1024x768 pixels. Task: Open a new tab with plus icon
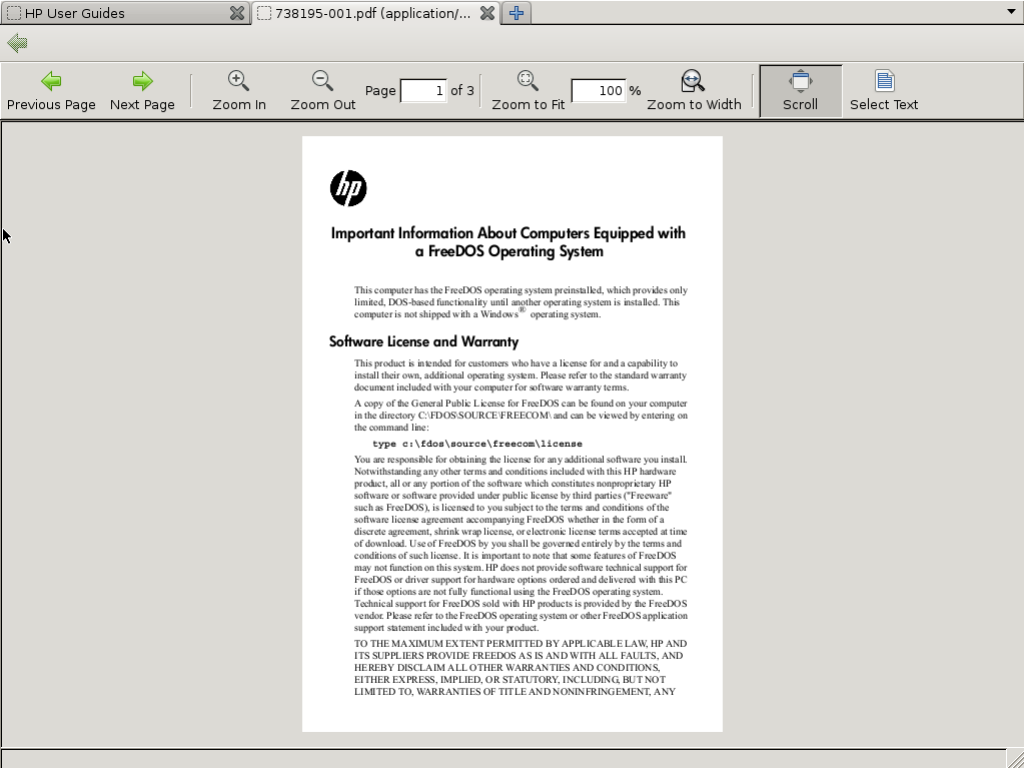(516, 13)
